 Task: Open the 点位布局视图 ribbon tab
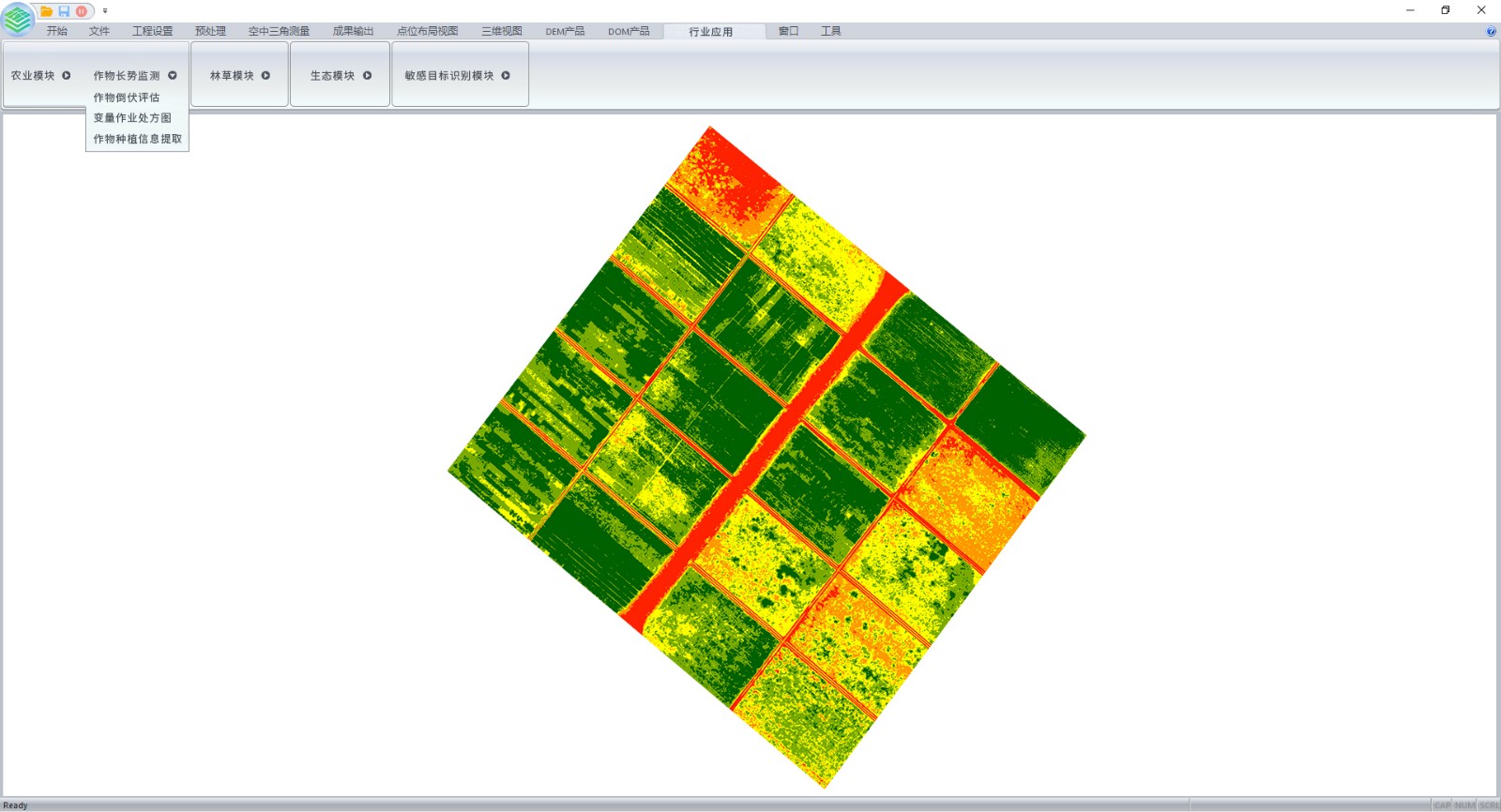(x=427, y=31)
